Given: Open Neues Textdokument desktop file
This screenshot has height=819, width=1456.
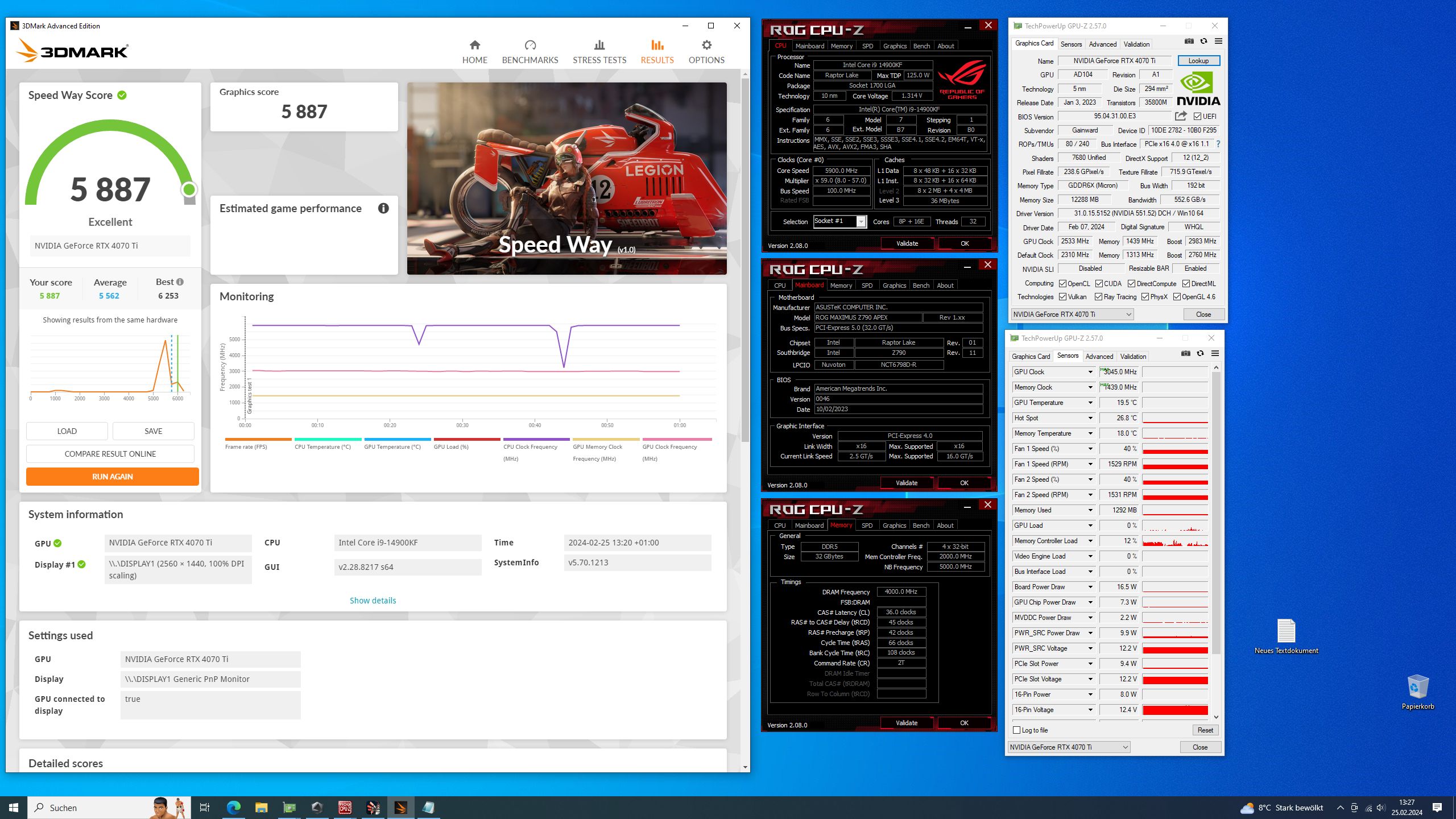Looking at the screenshot, I should [1286, 636].
